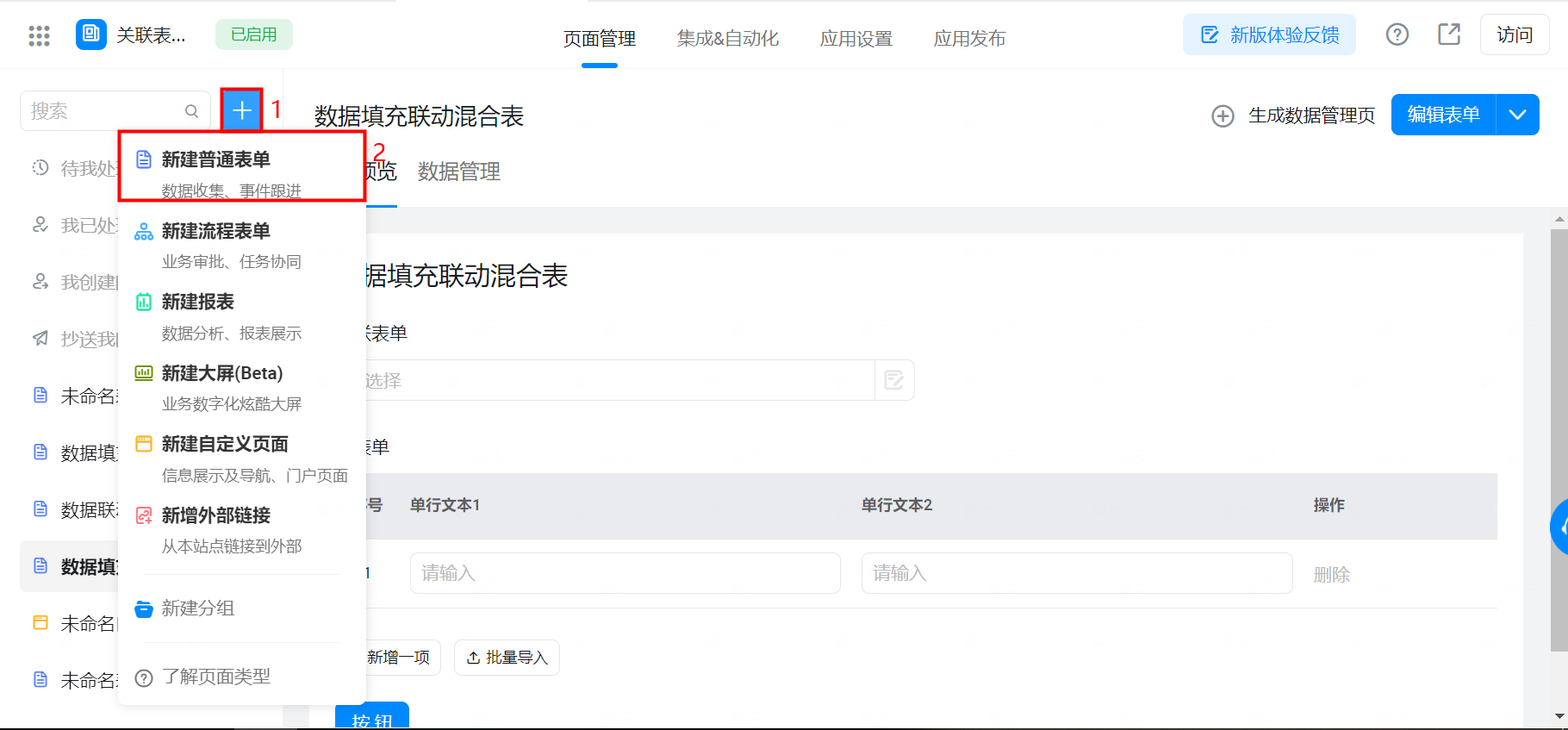Open the app launcher grid icon

[x=39, y=35]
